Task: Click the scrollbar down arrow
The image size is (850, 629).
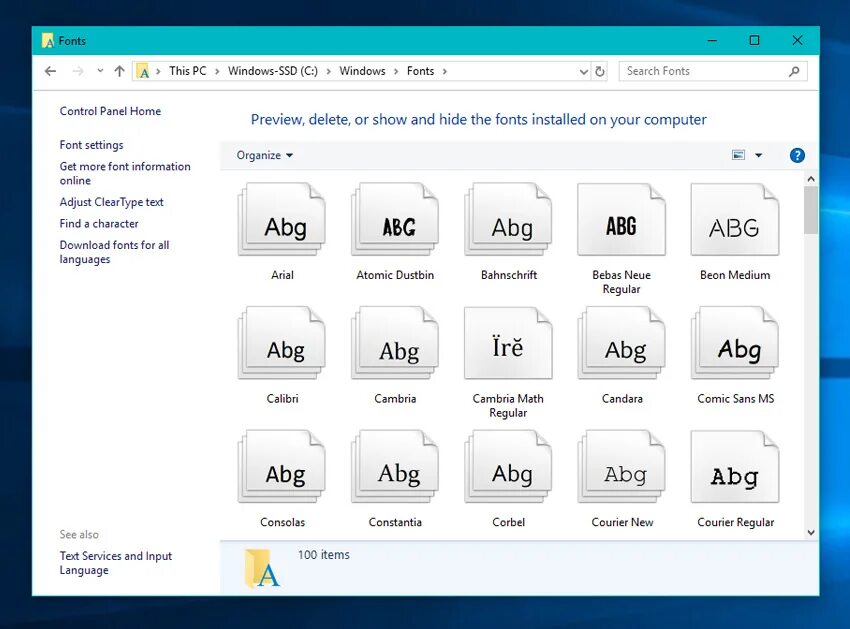Action: 811,532
